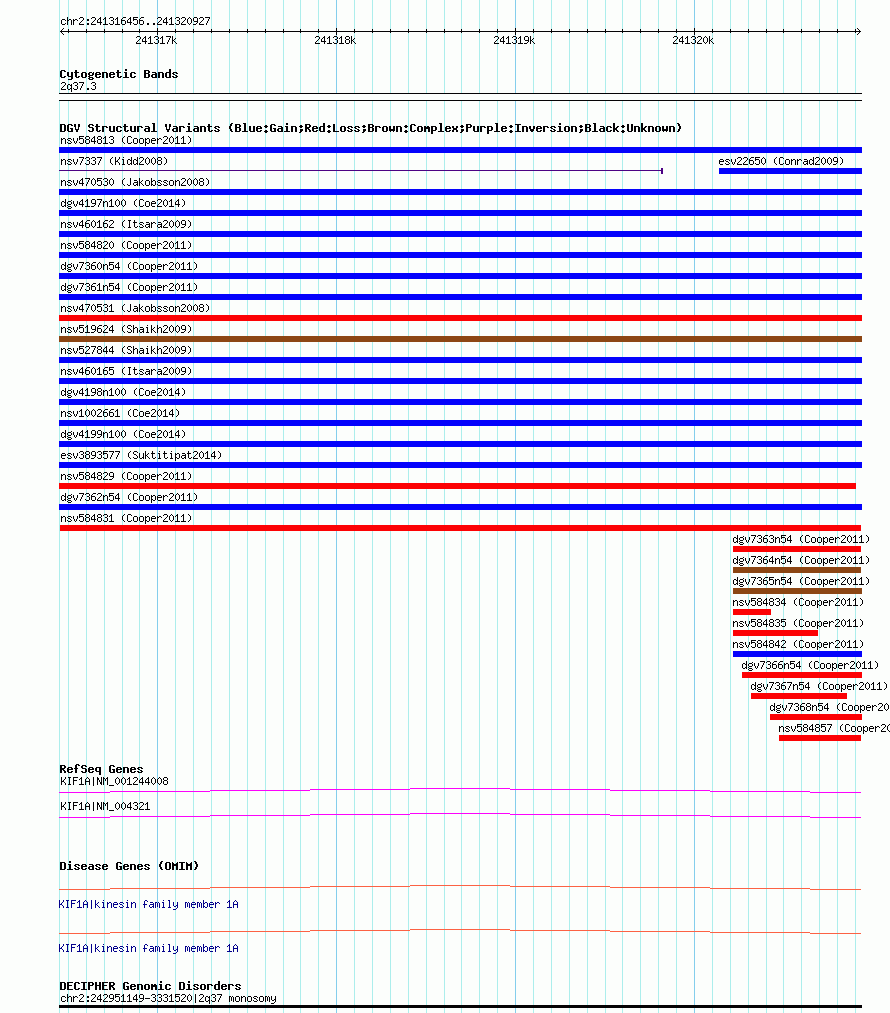Click dgv7361n54 (Cooper2011) label
The width and height of the screenshot is (890, 1013).
point(129,287)
